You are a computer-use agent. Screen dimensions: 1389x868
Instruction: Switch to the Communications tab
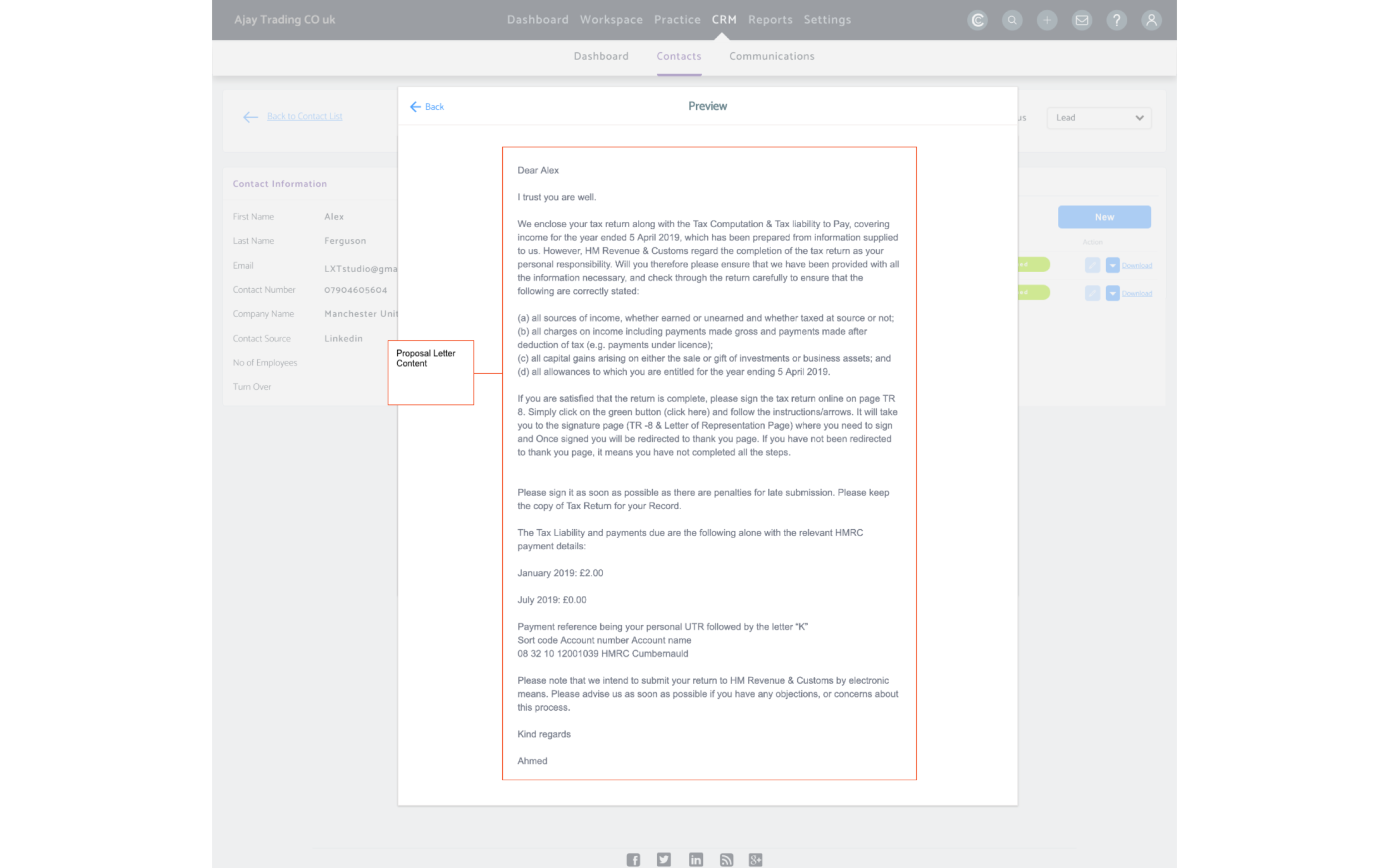coord(771,56)
